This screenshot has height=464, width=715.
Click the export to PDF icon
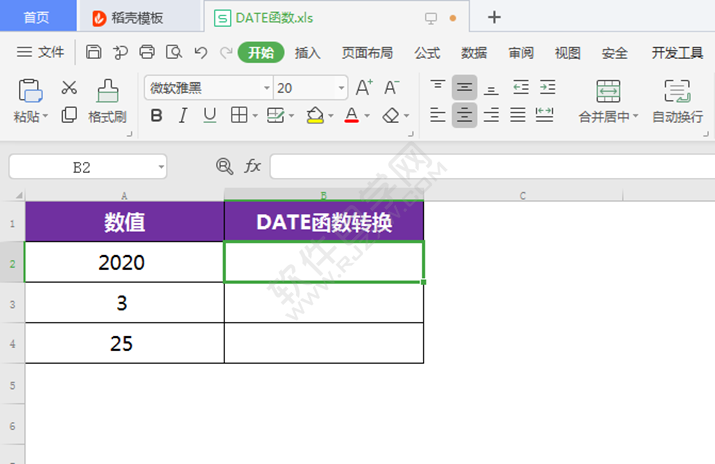[x=120, y=52]
